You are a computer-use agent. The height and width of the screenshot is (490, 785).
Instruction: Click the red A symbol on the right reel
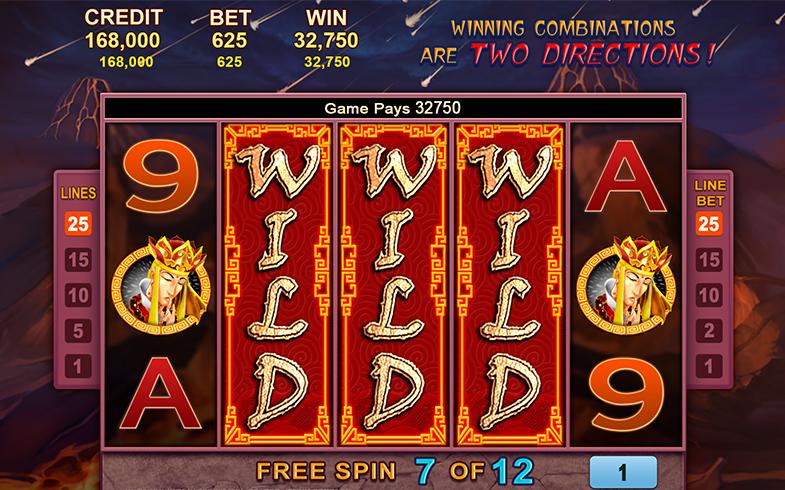pyautogui.click(x=625, y=176)
